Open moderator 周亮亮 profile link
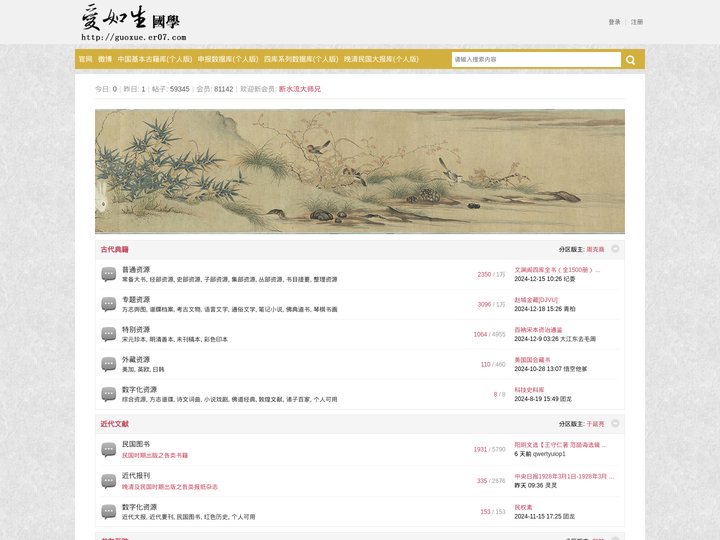The image size is (720, 540). pyautogui.click(x=595, y=249)
